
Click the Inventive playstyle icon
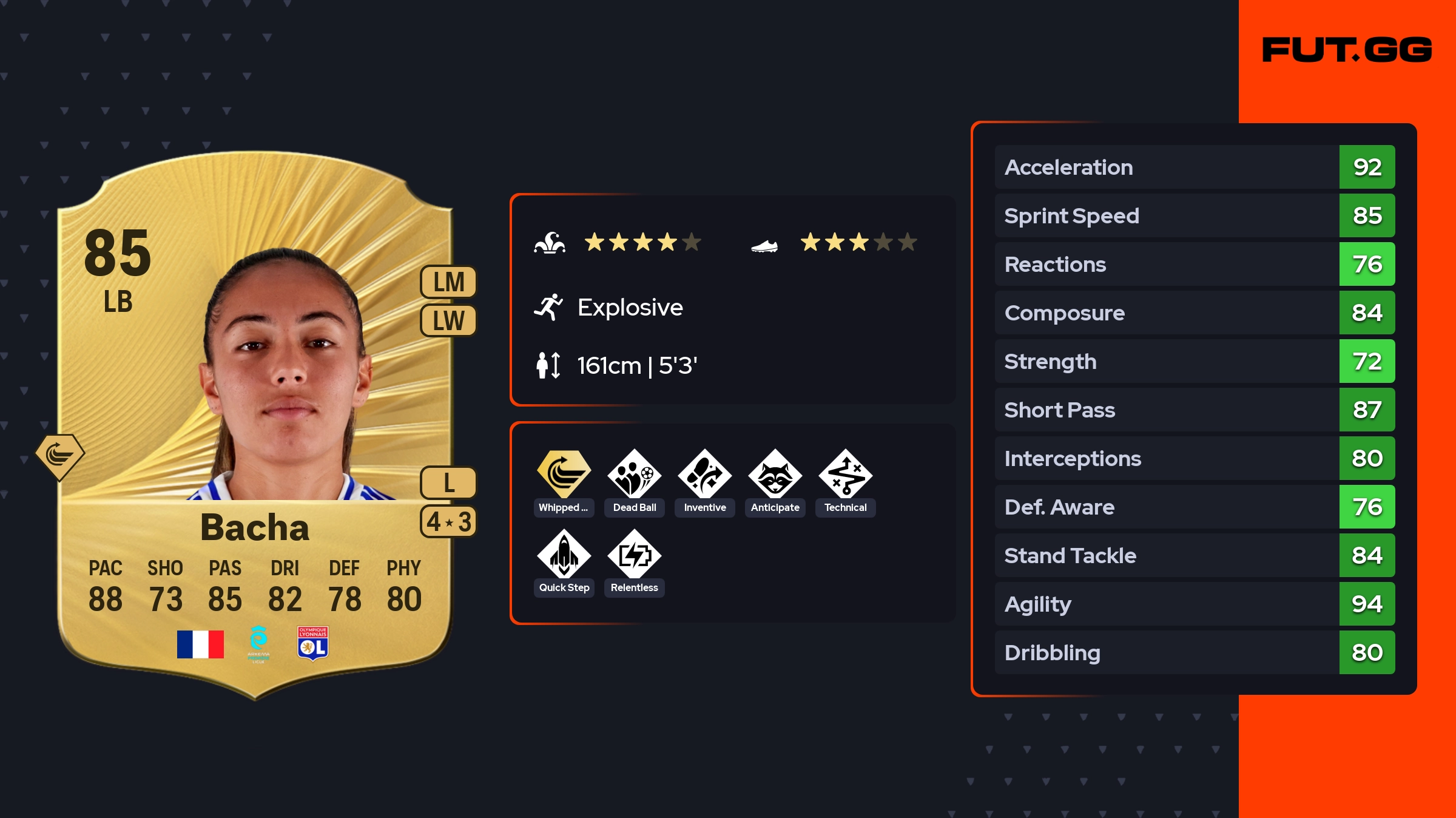(x=704, y=474)
